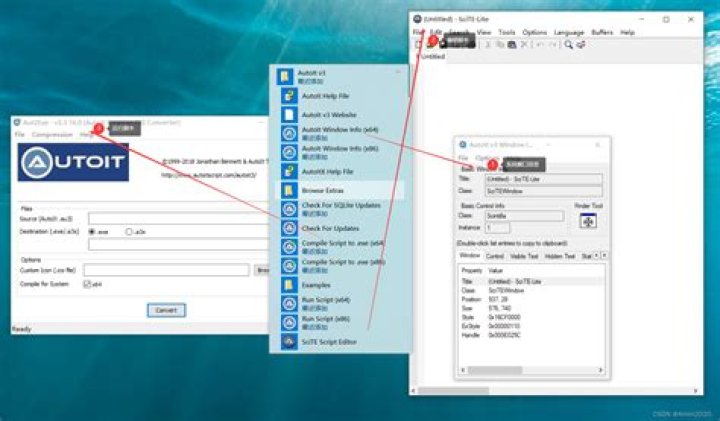Toggle the x64 Compile for System checkbox

pyautogui.click(x=87, y=284)
